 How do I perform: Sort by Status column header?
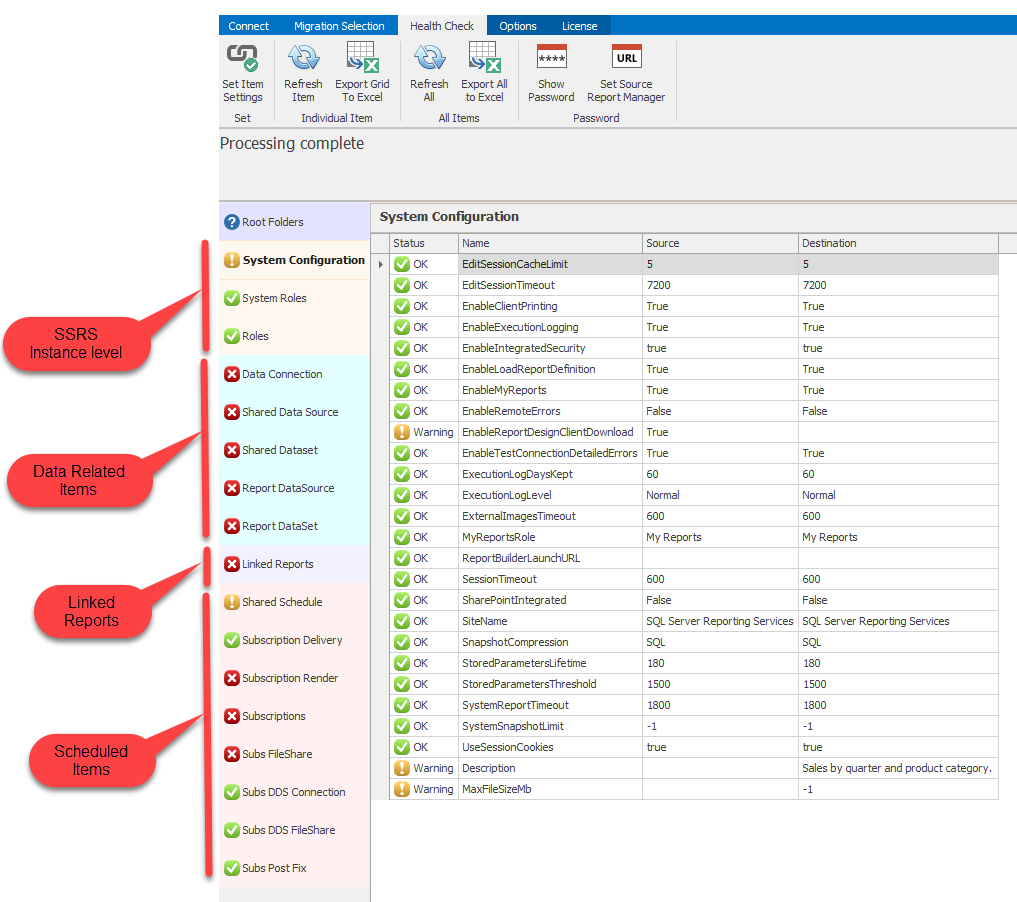point(424,243)
